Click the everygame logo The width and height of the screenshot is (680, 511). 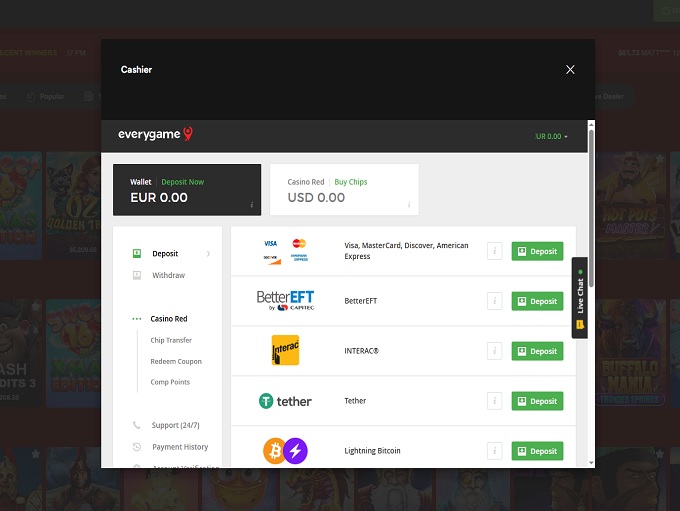click(x=154, y=135)
